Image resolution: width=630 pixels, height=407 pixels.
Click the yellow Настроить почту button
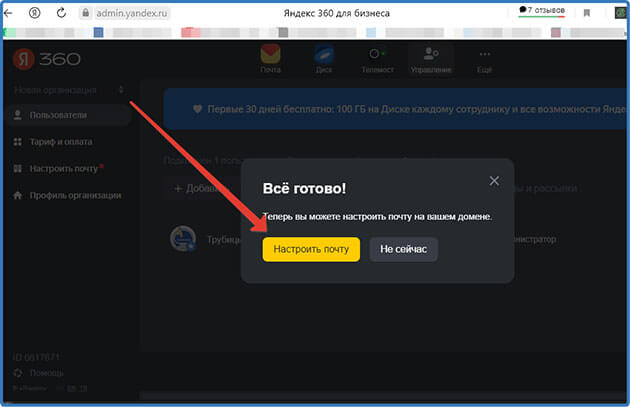[311, 249]
